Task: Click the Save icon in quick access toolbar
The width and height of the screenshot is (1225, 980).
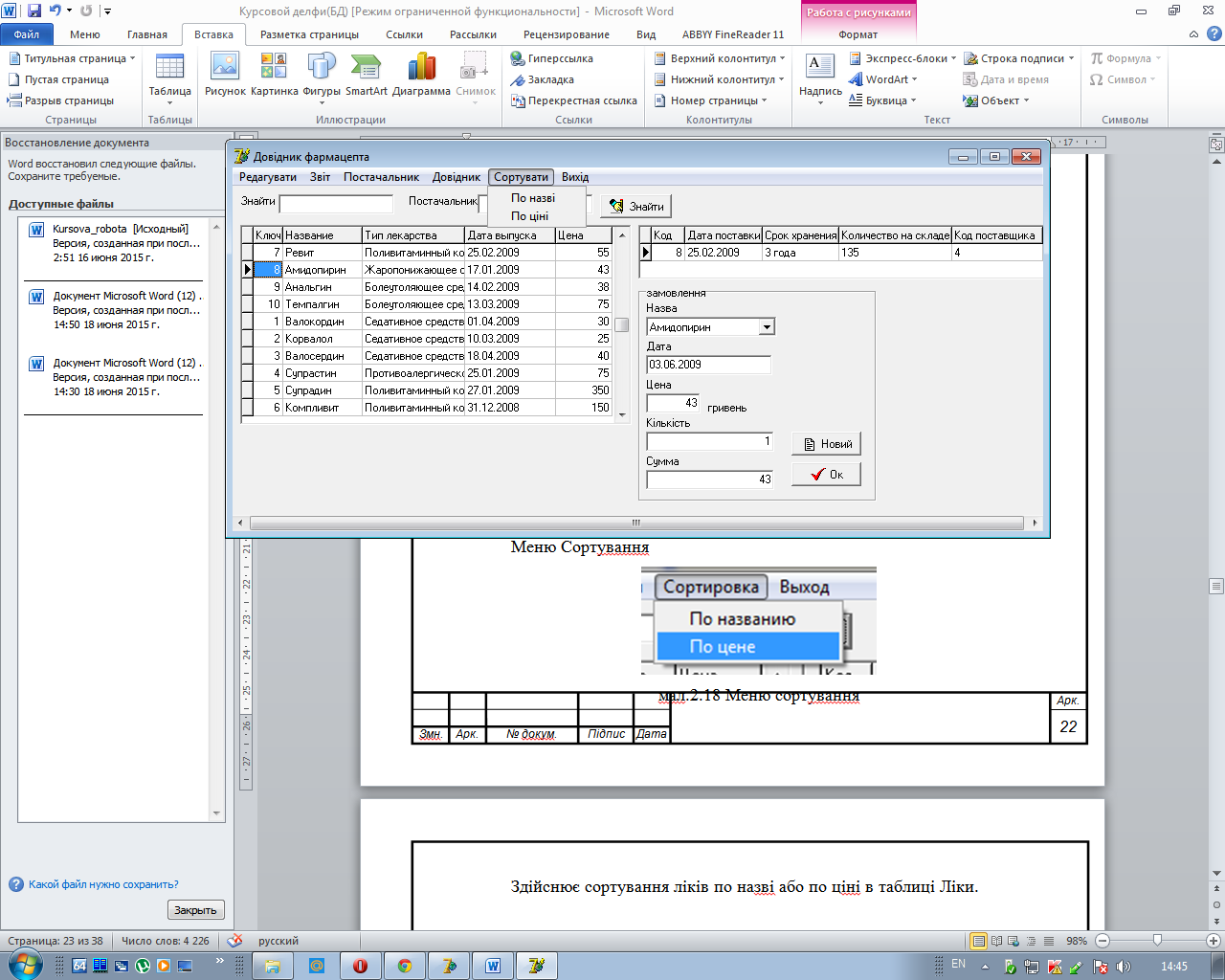Action: (34, 11)
